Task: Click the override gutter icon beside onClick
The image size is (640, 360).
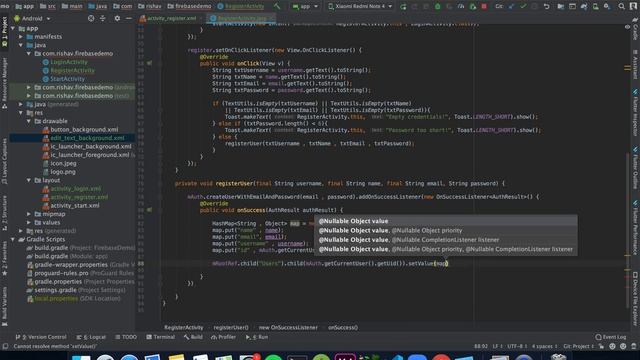Action: point(149,63)
